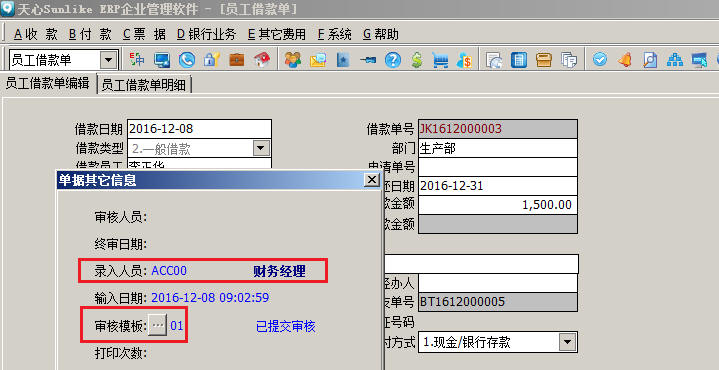719x370 pixels.
Task: Close the 单据其它信息 dialog
Action: pyautogui.click(x=372, y=180)
